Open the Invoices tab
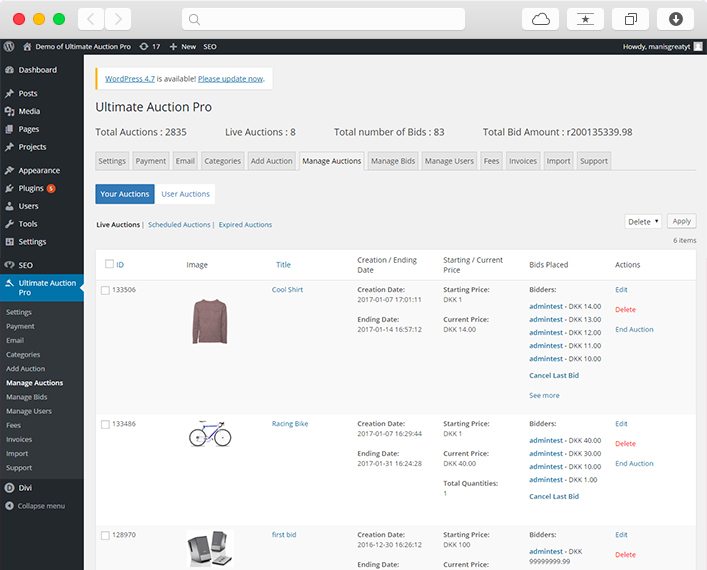 pos(523,161)
